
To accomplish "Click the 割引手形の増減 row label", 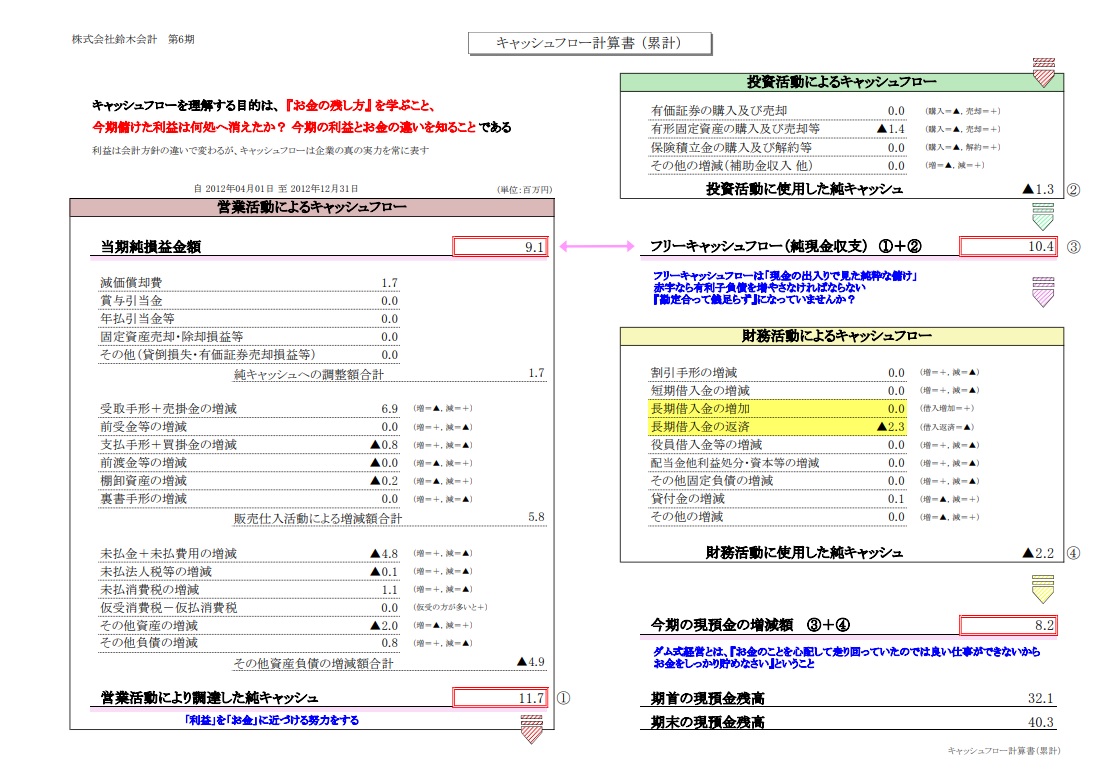I will 693,372.
